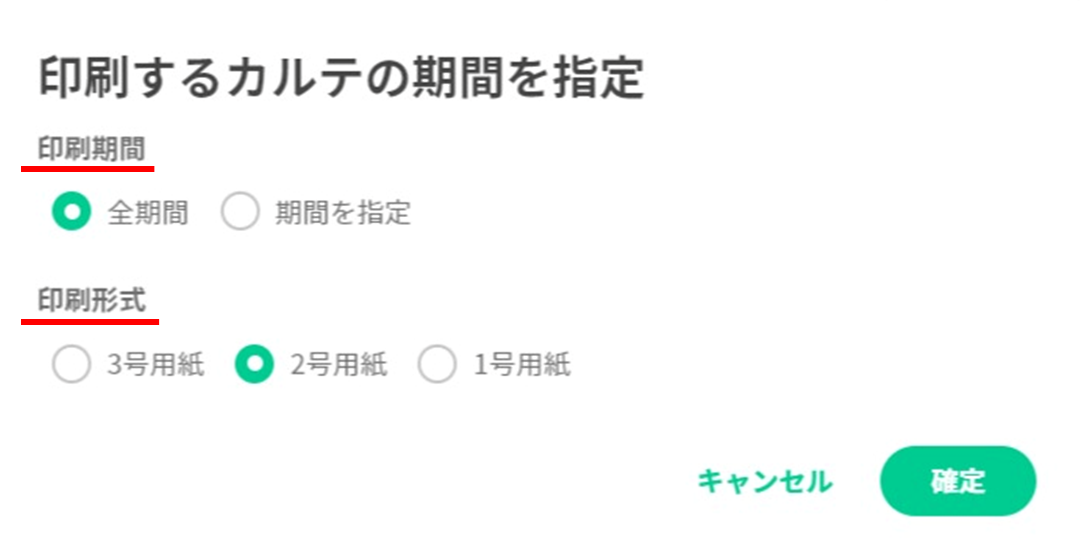1081x560 pixels.
Task: Click the 印刷期間 section heading
Action: tap(91, 150)
